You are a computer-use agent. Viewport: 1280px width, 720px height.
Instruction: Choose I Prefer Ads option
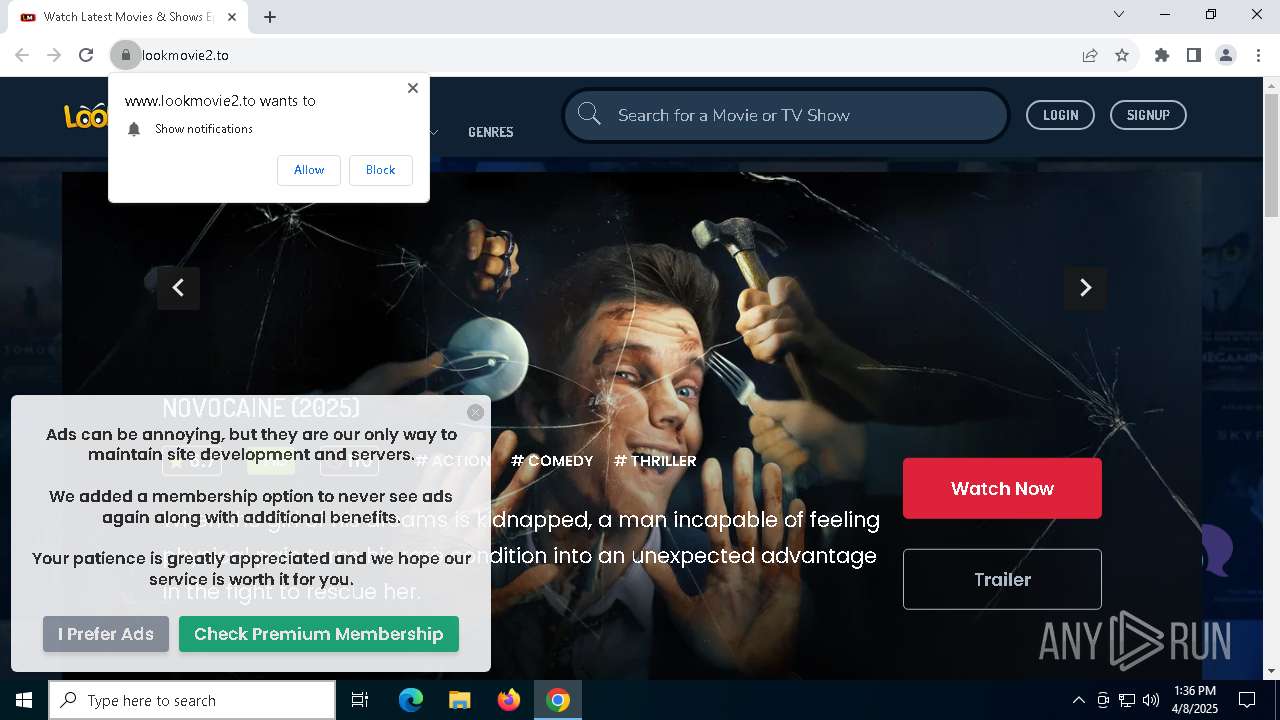coord(106,634)
